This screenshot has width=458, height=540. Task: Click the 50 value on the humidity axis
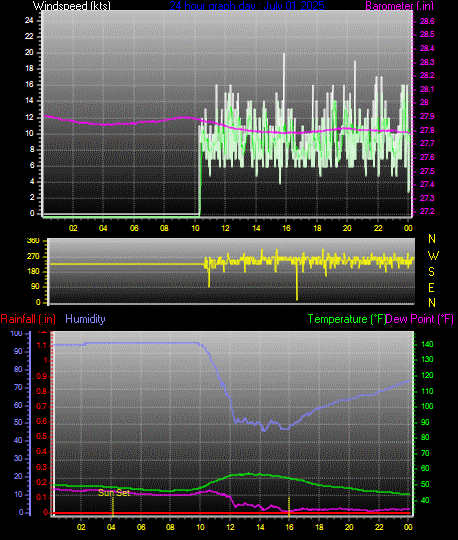(x=18, y=422)
